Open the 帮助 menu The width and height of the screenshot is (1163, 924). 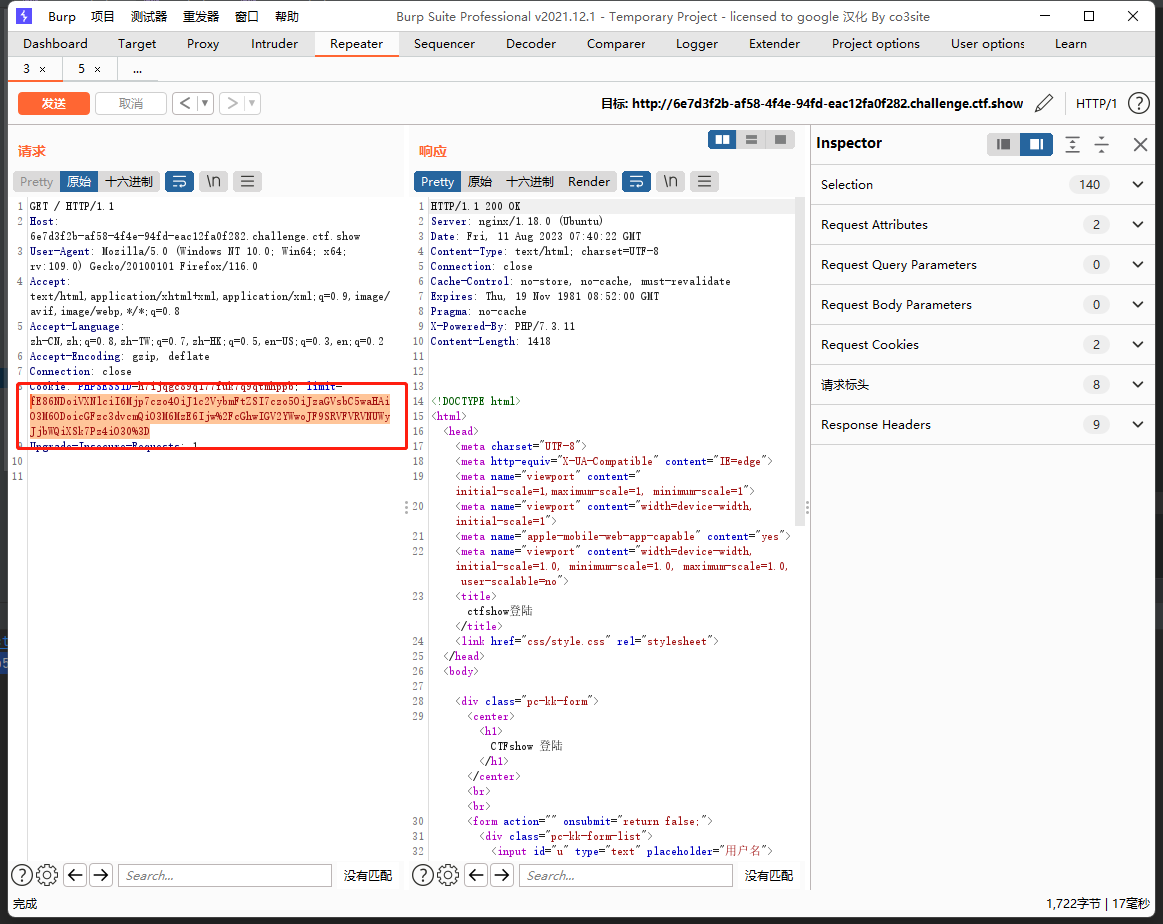[x=286, y=16]
